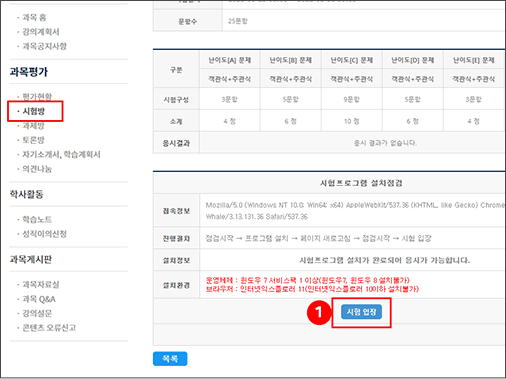The height and width of the screenshot is (379, 506).
Task: Open 콘텐츠 오류신고 link
Action: point(49,328)
